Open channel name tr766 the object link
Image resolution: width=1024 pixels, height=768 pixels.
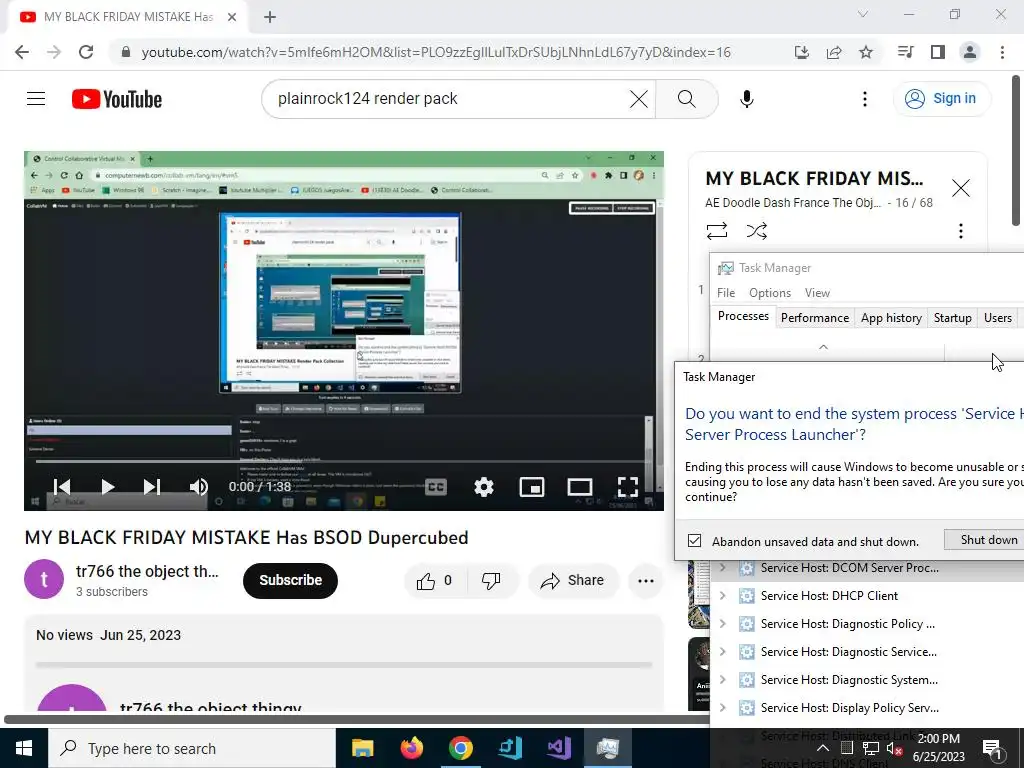coord(147,571)
